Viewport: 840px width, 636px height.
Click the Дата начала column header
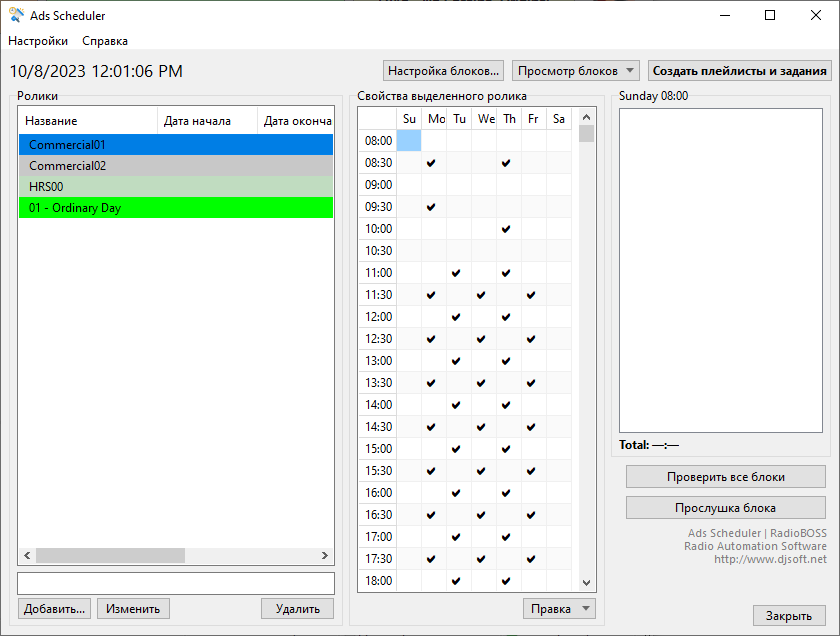[207, 121]
